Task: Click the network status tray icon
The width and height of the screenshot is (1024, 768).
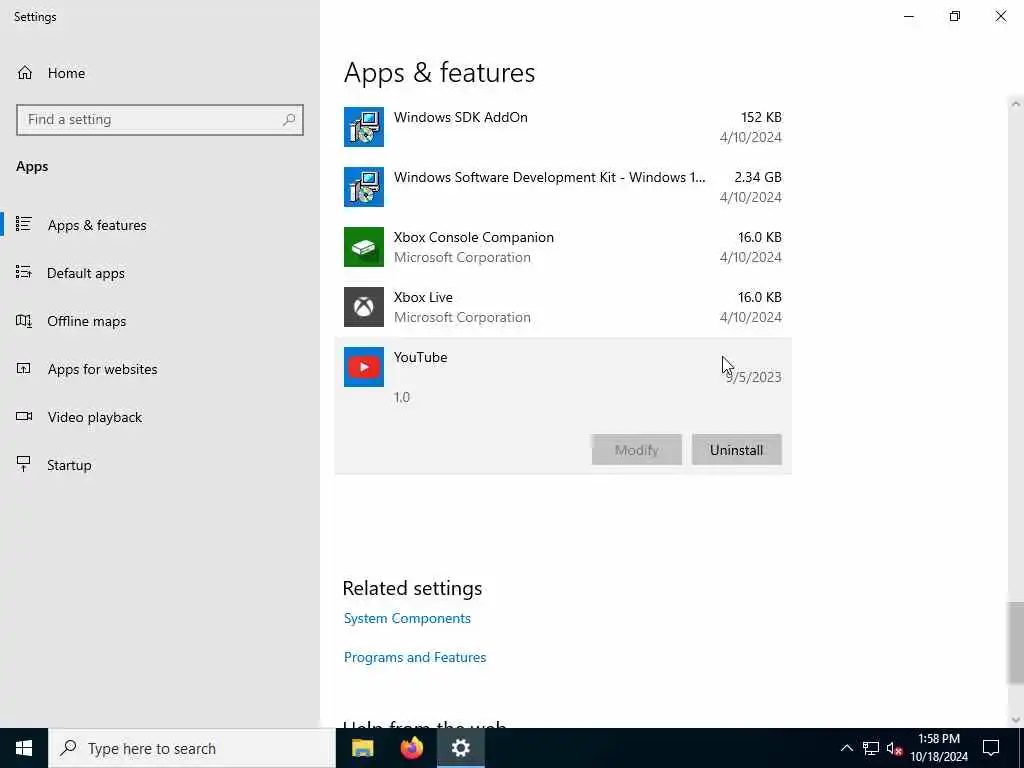Action: pyautogui.click(x=871, y=748)
